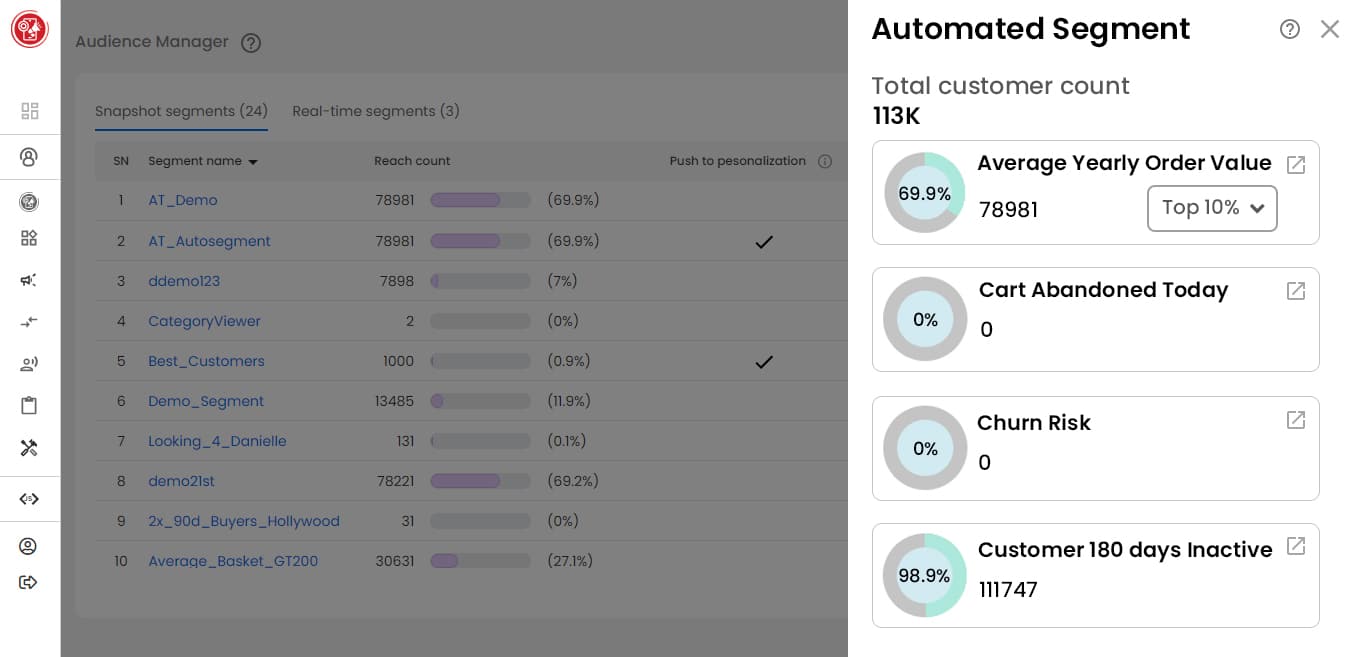Open the ddemo123 segment link

point(184,281)
